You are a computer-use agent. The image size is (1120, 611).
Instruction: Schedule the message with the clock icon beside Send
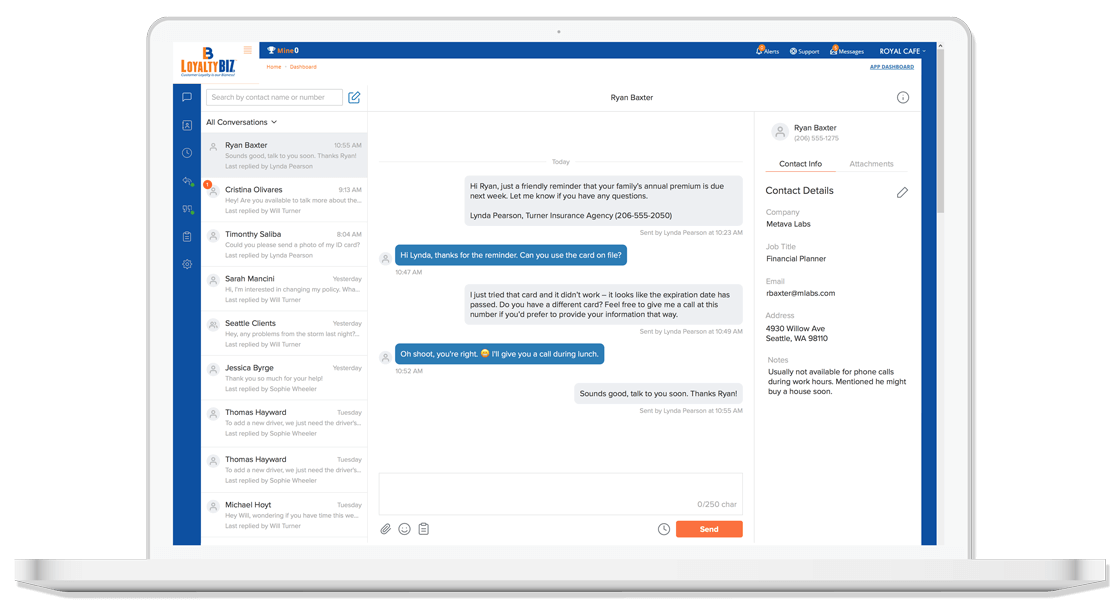(664, 529)
